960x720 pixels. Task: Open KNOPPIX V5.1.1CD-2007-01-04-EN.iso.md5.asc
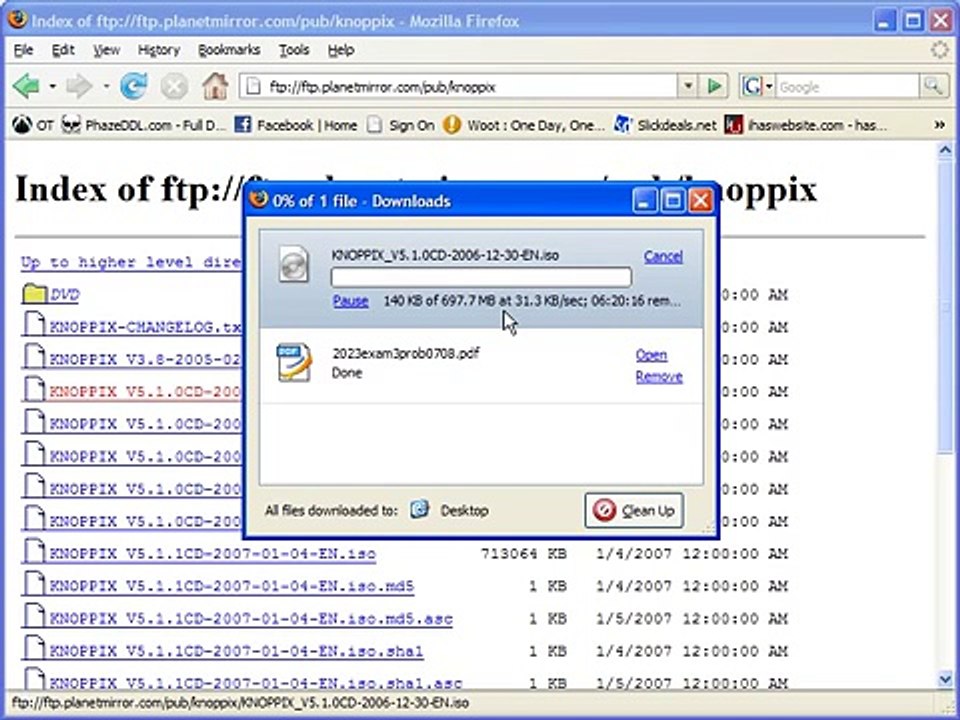pos(251,619)
